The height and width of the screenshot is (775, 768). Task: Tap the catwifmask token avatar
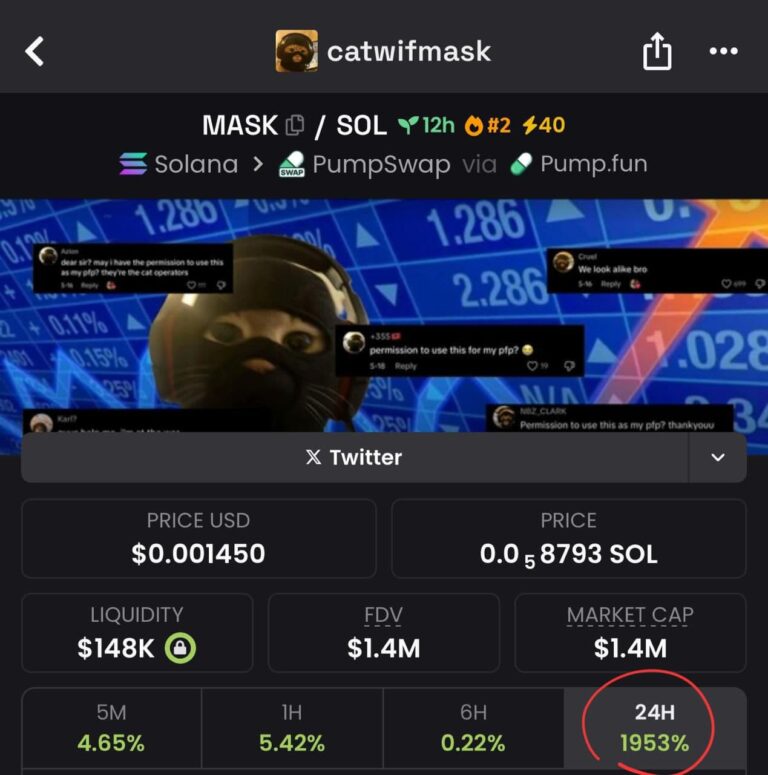(296, 51)
